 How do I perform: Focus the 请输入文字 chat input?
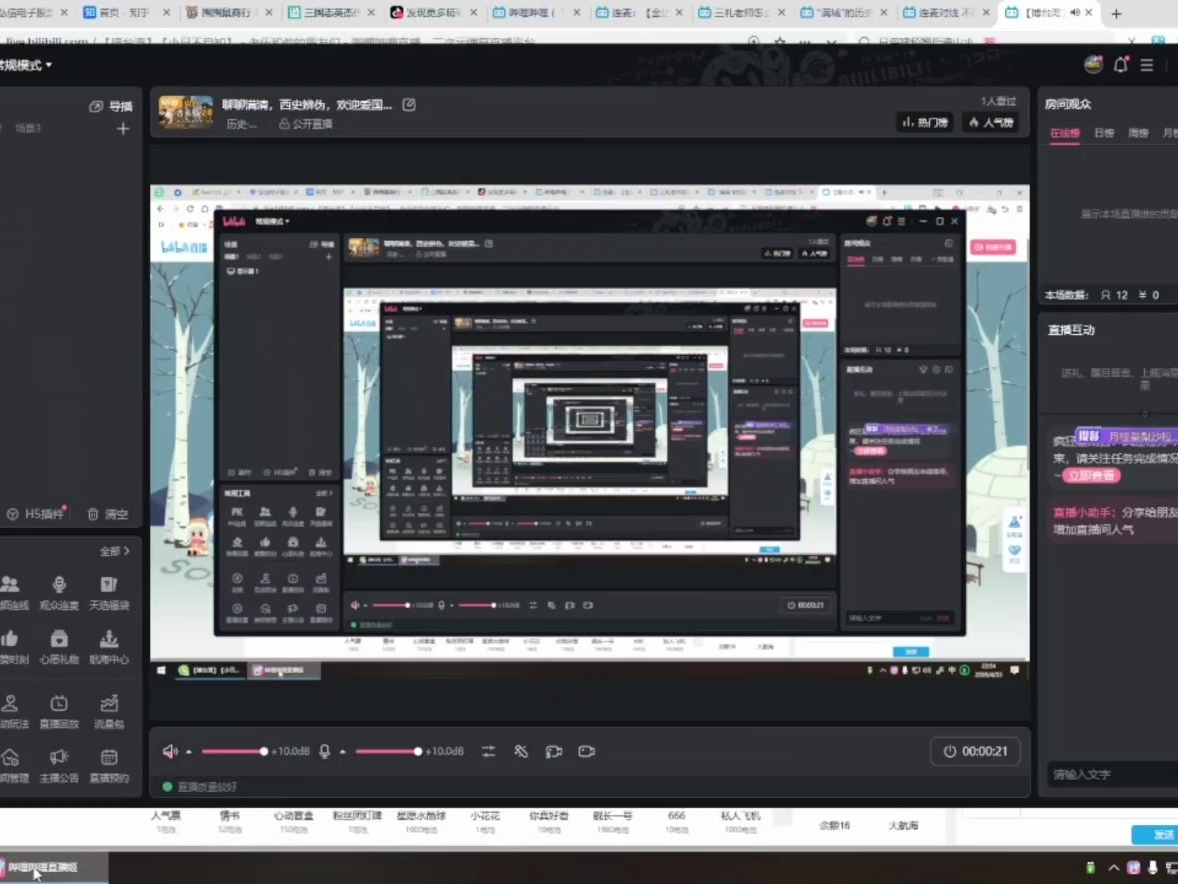pos(1112,774)
